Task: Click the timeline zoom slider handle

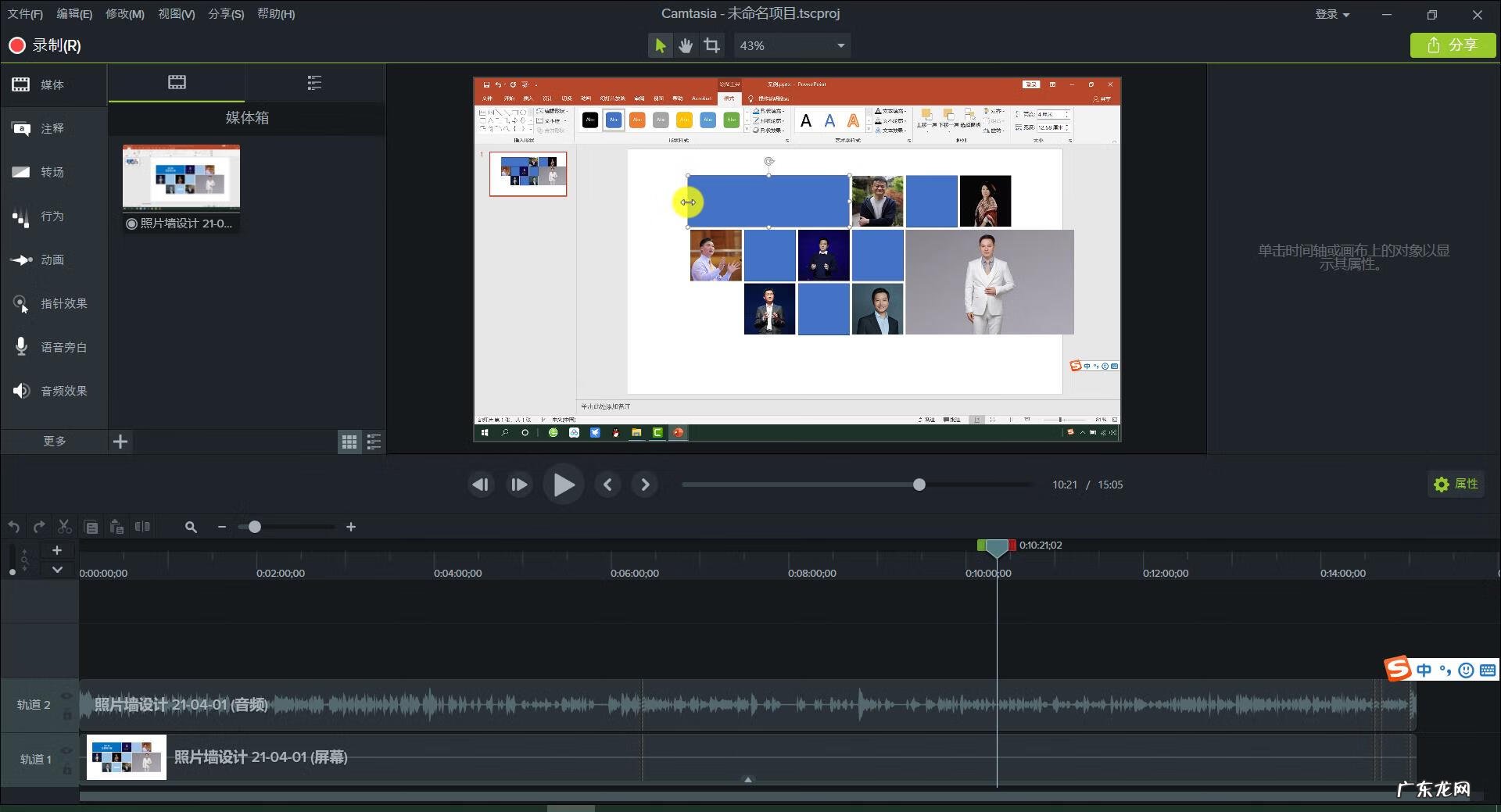Action: 254,527
